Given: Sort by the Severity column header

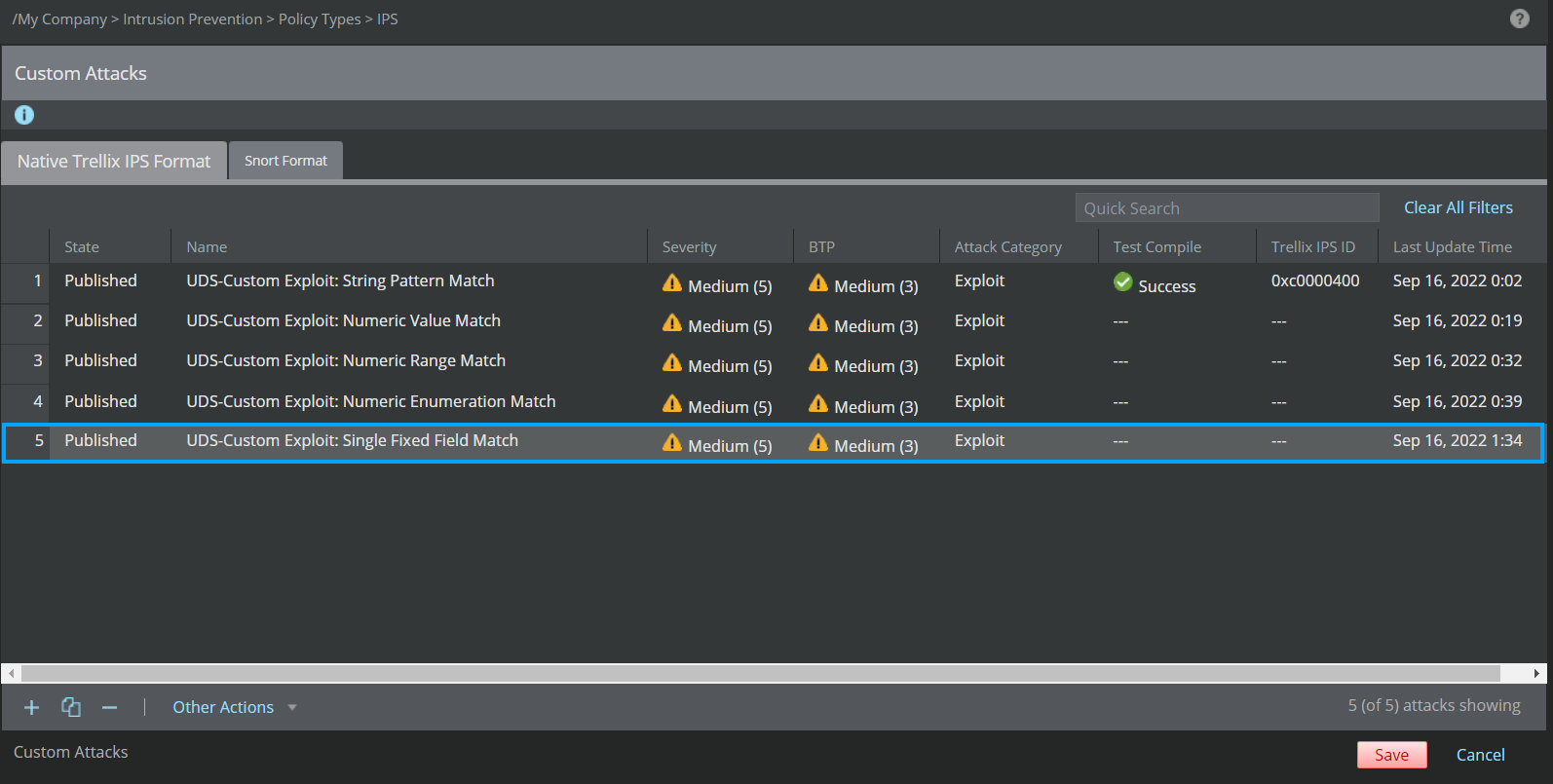Looking at the screenshot, I should [721, 247].
